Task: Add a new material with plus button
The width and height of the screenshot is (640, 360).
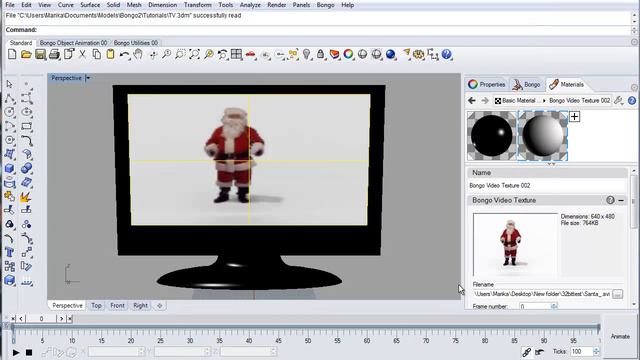Action: (x=574, y=117)
